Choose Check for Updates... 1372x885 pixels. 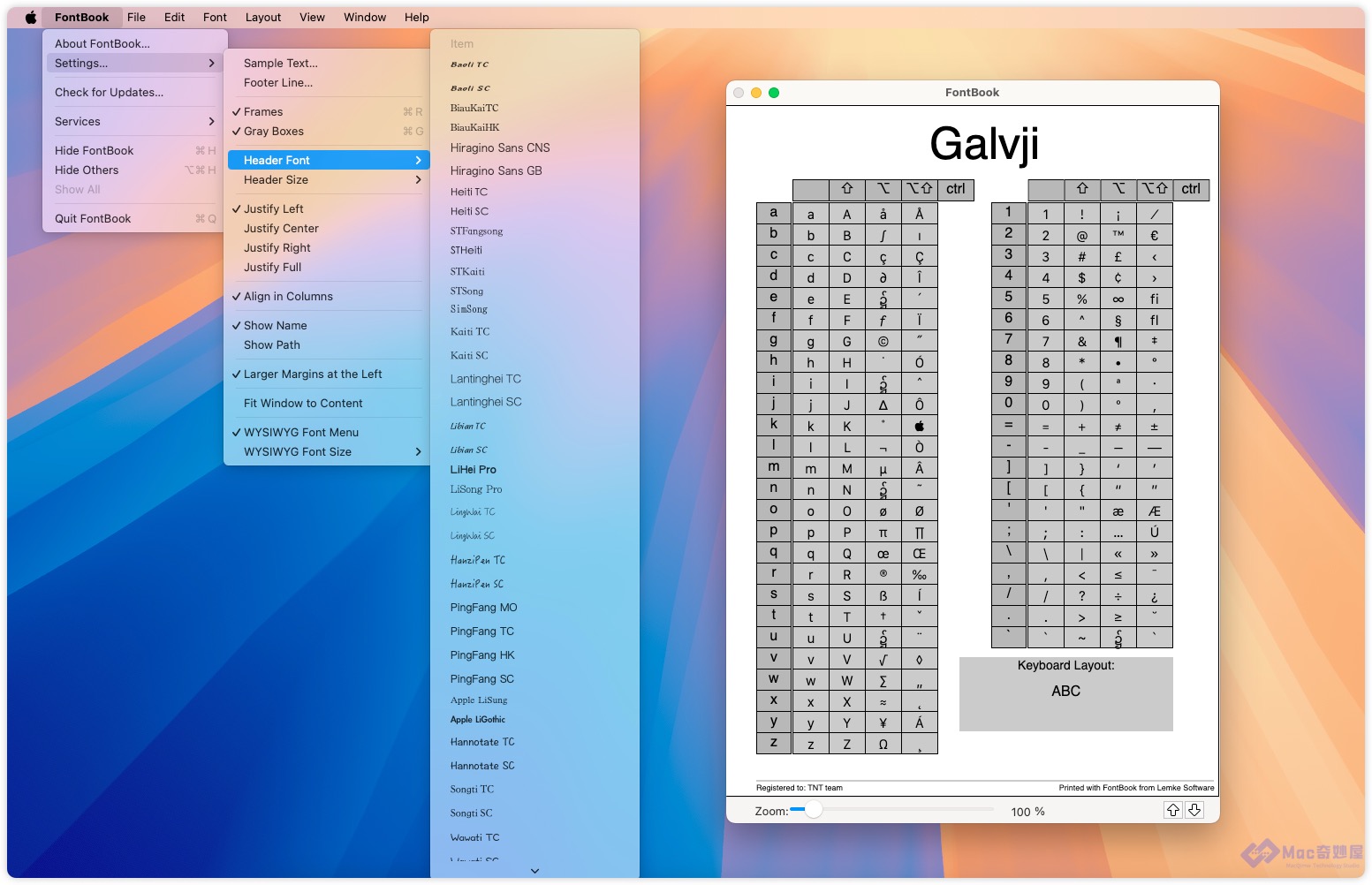tap(134, 92)
